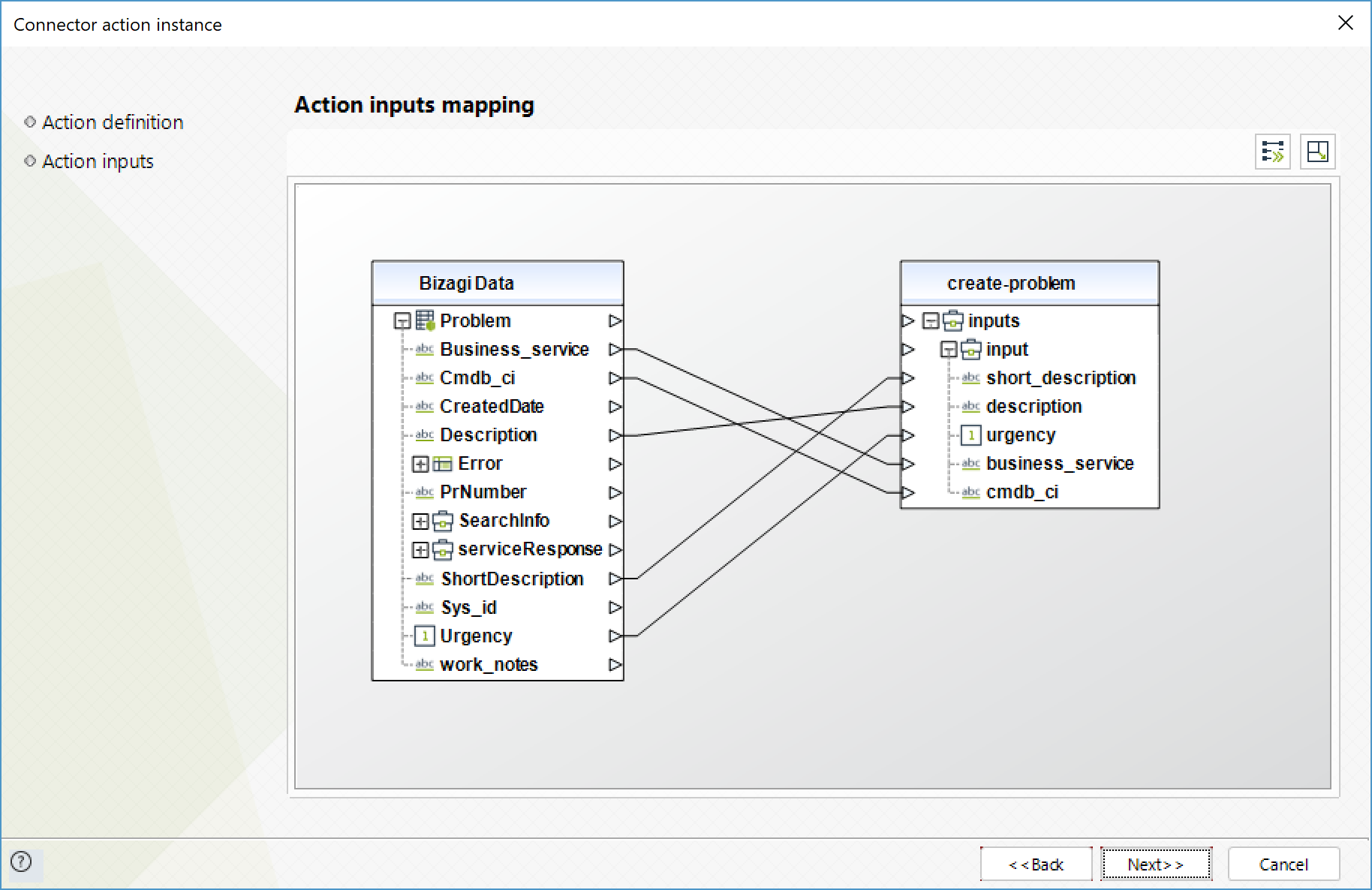Cancel the connector action wizard

point(1283,864)
